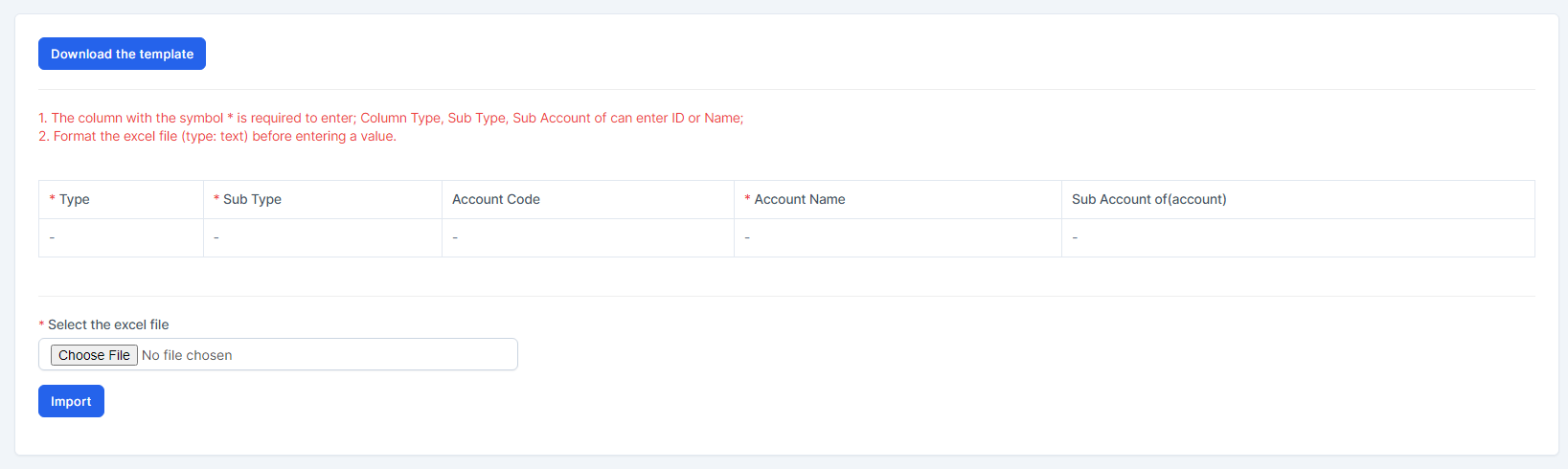Click the 'Select the excel file' label

tap(108, 324)
